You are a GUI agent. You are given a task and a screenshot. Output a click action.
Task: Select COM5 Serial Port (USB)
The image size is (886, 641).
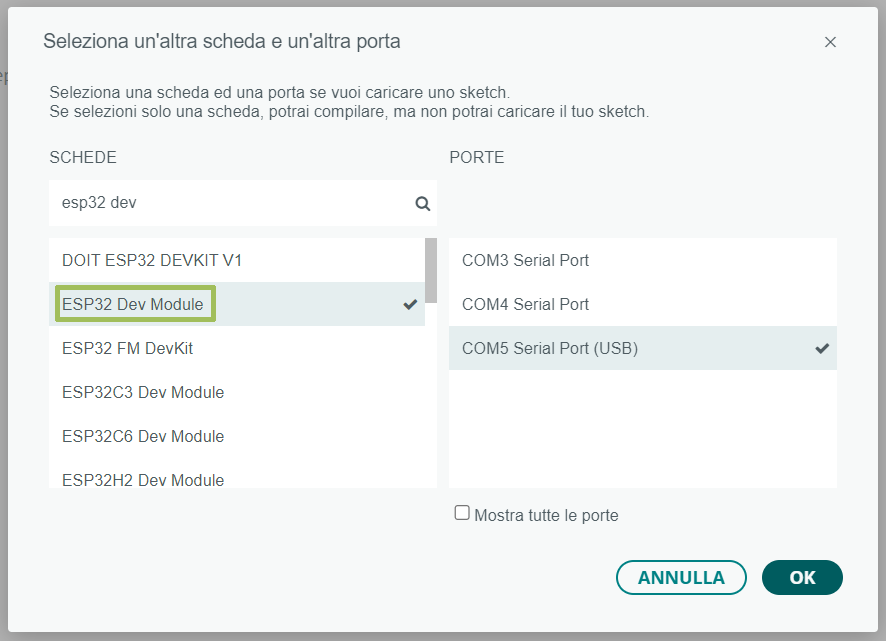(642, 348)
